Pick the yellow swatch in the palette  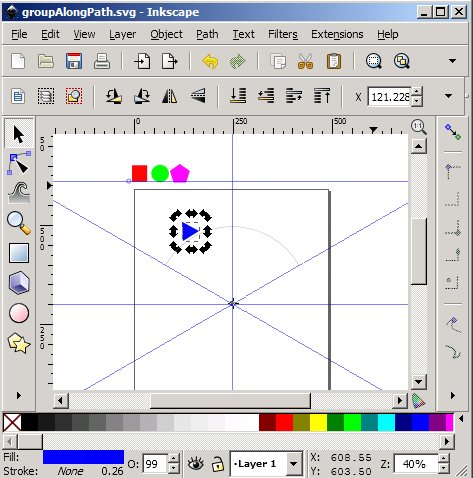pos(318,422)
